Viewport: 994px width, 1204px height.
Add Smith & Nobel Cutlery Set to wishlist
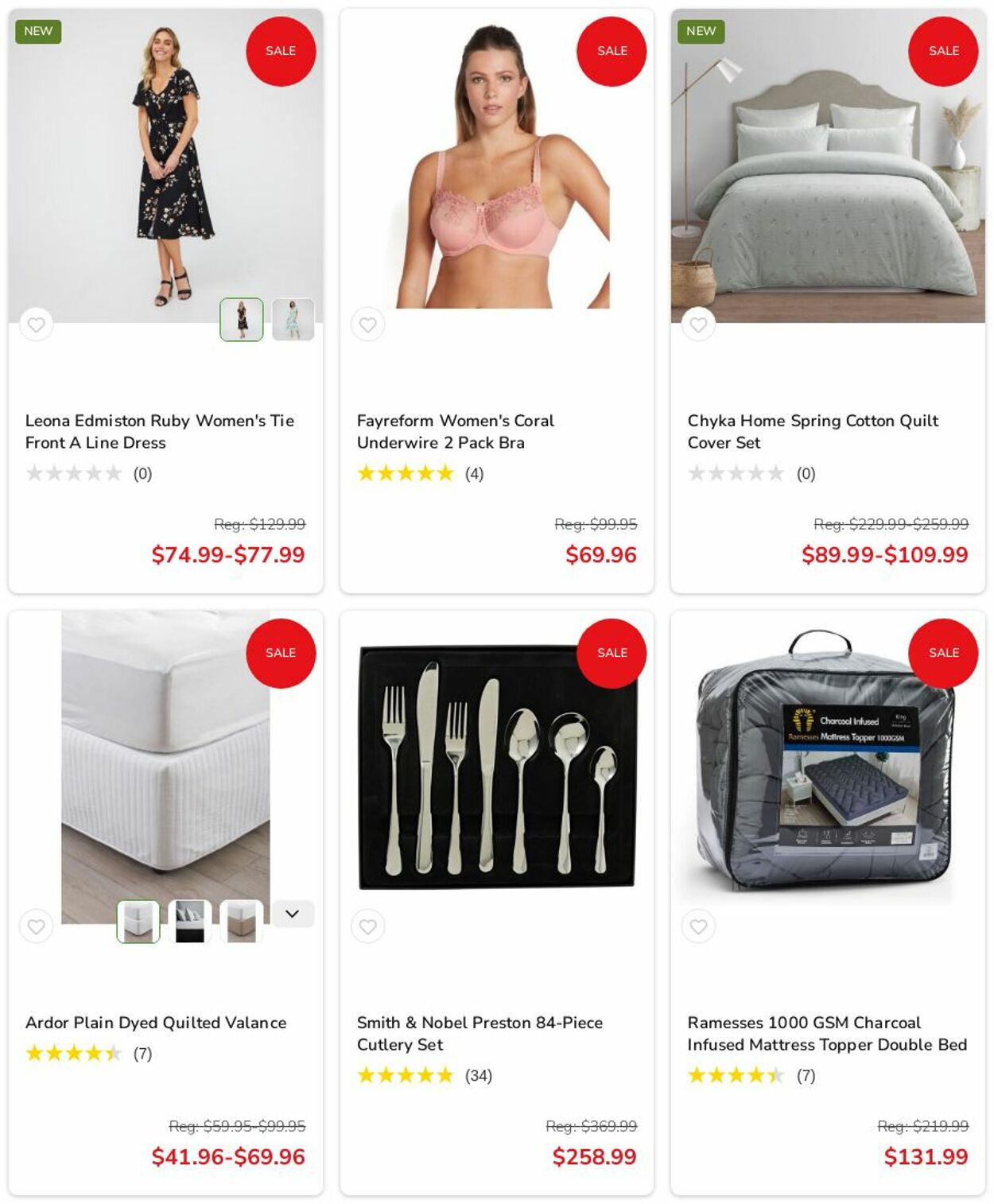click(367, 926)
